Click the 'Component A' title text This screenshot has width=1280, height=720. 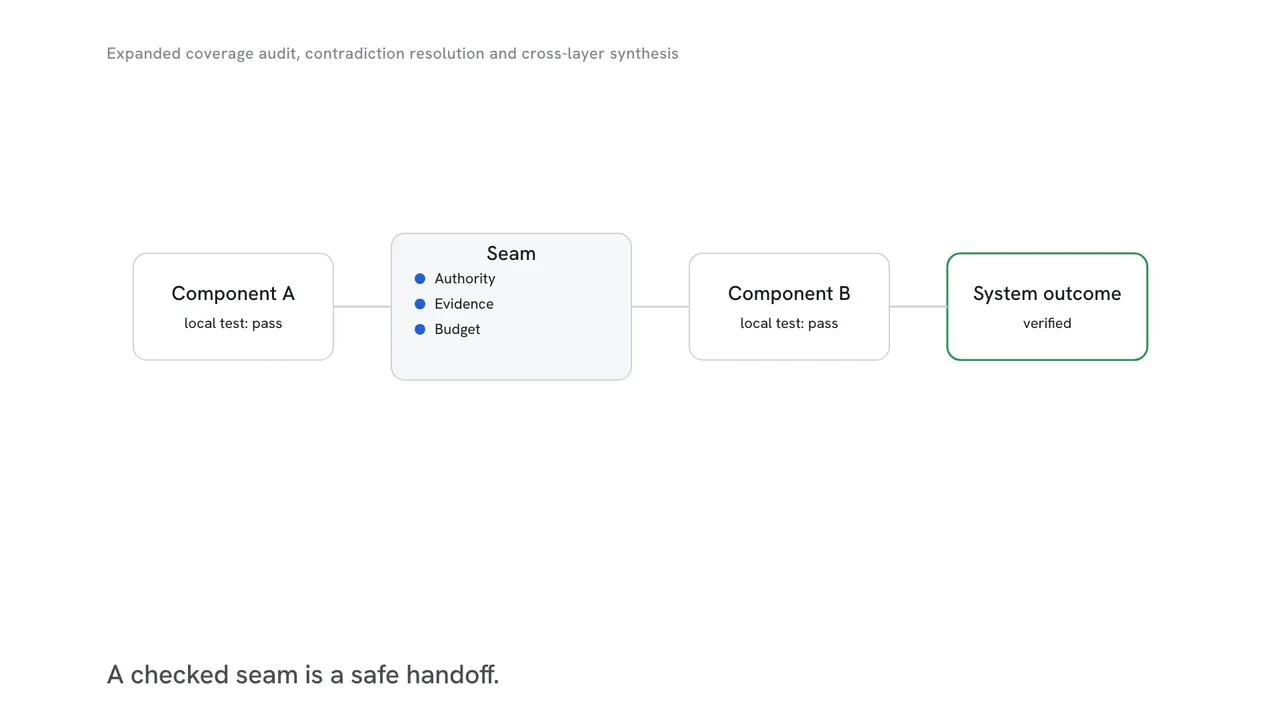click(233, 294)
